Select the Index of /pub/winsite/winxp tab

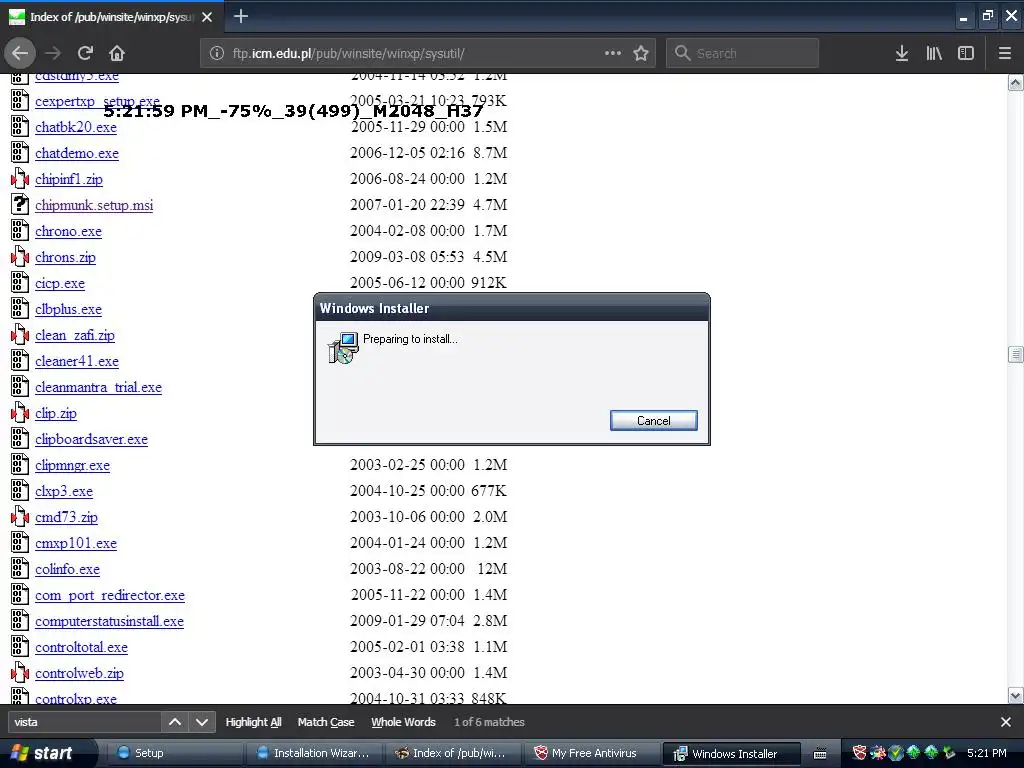pos(111,17)
